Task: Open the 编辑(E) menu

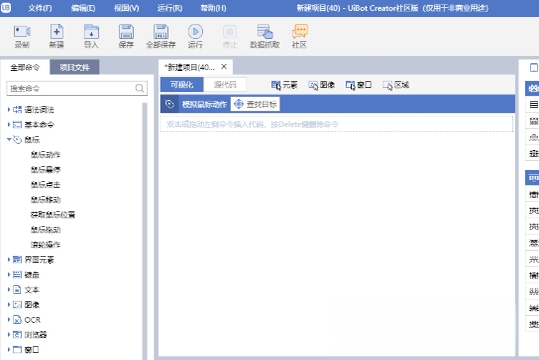Action: pyautogui.click(x=83, y=8)
